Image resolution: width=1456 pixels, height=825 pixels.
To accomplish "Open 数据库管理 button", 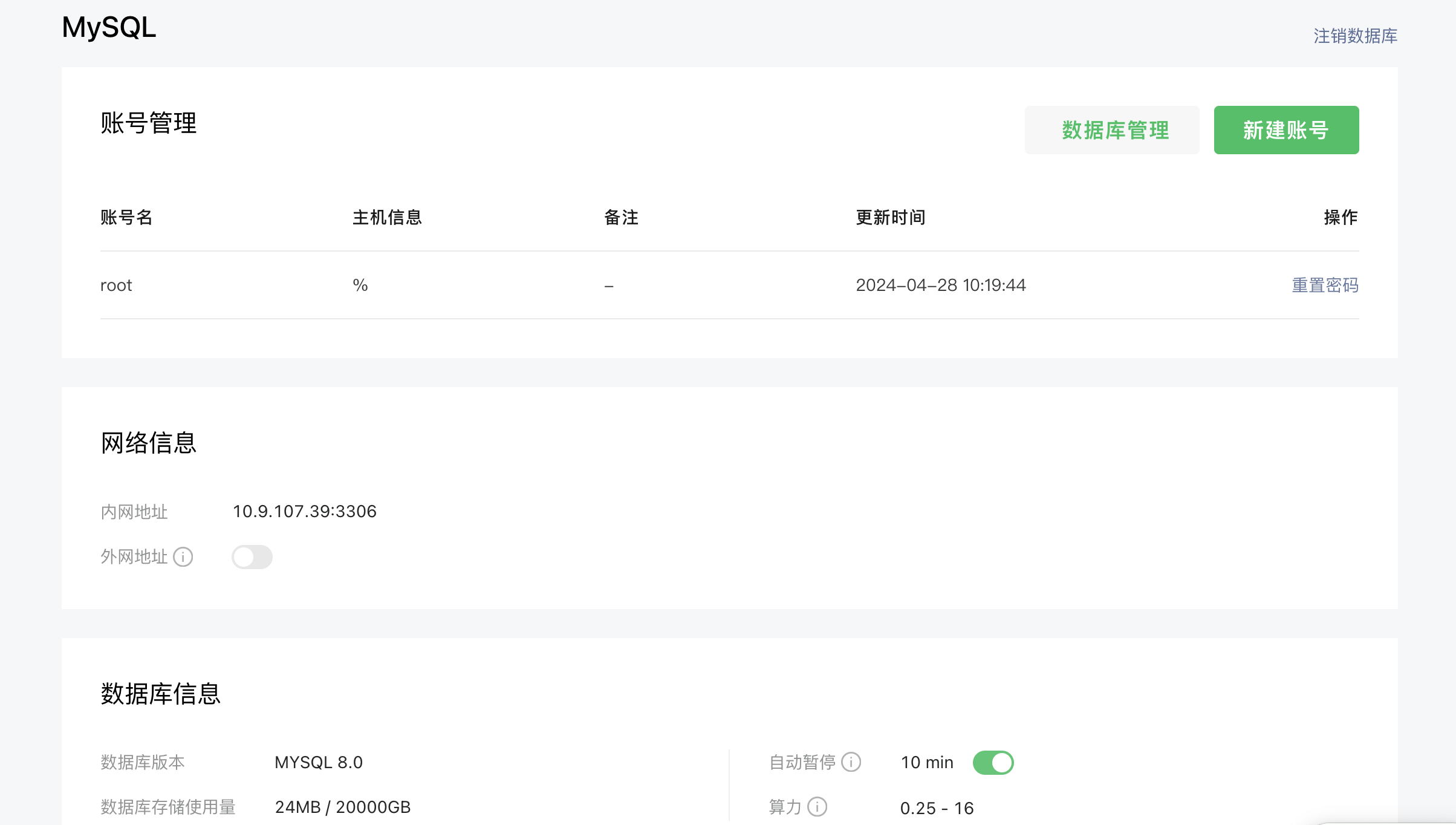I will tap(1111, 130).
